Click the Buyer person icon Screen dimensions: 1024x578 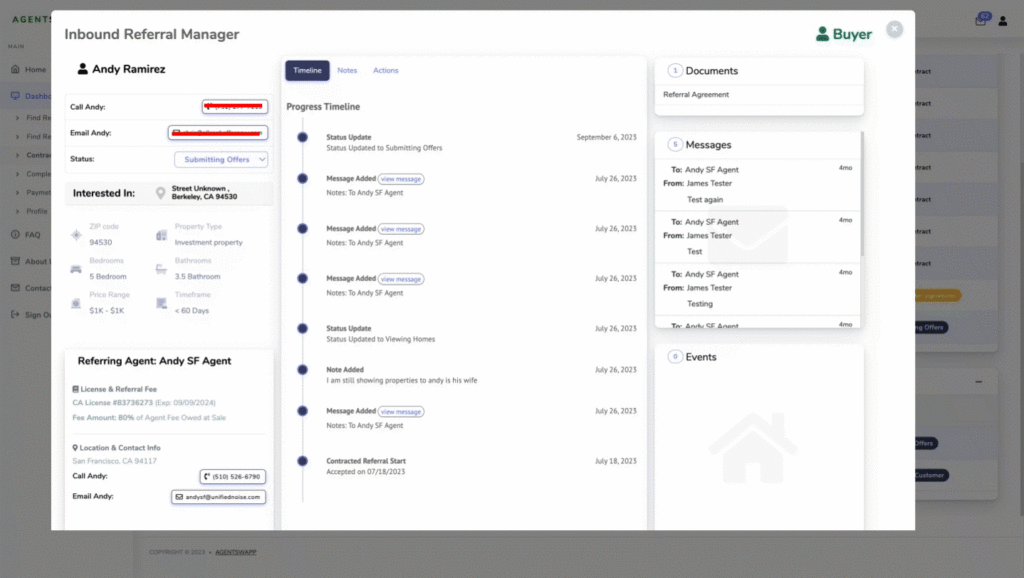[x=822, y=34]
